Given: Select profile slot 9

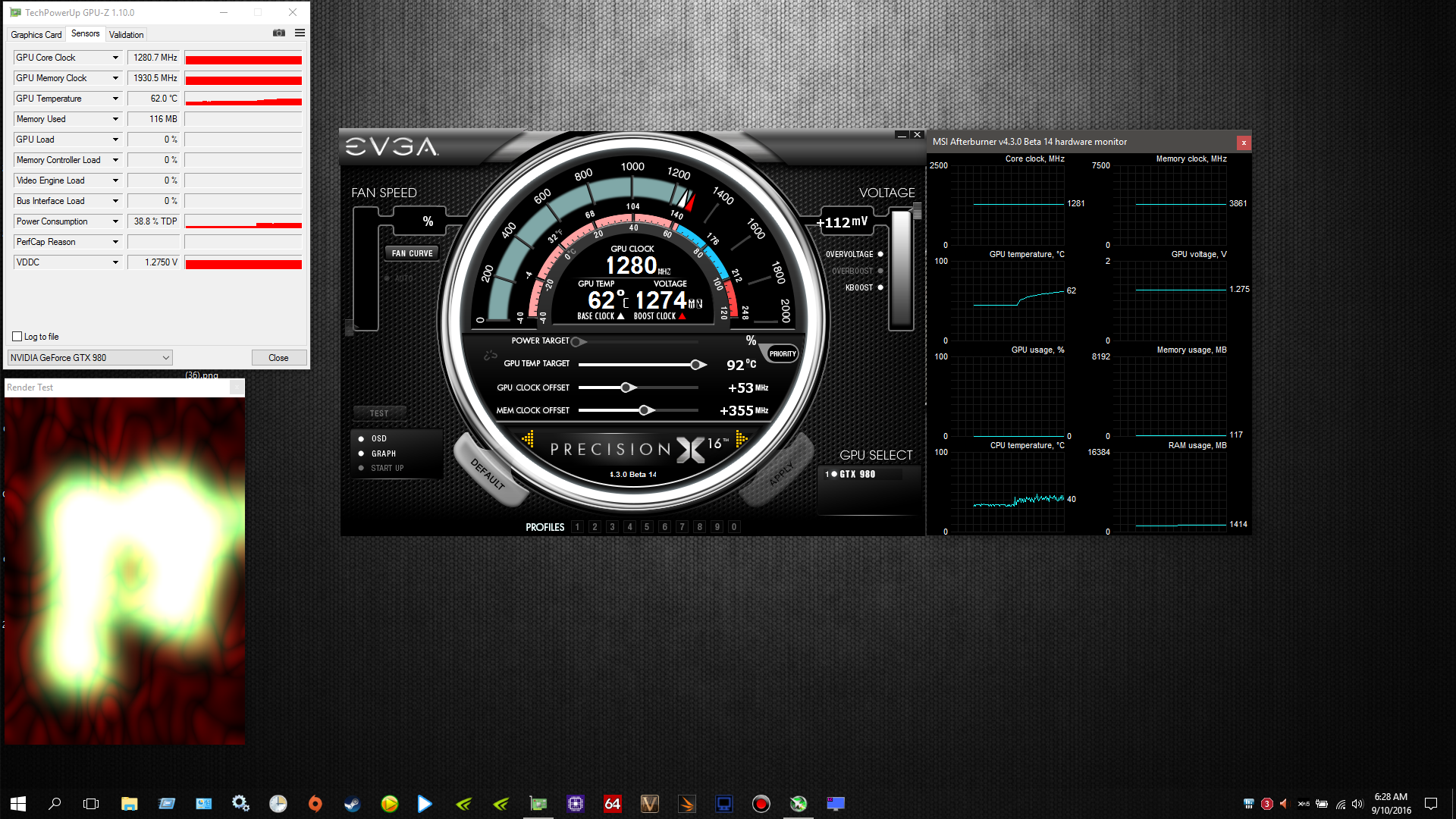Looking at the screenshot, I should pos(717,527).
